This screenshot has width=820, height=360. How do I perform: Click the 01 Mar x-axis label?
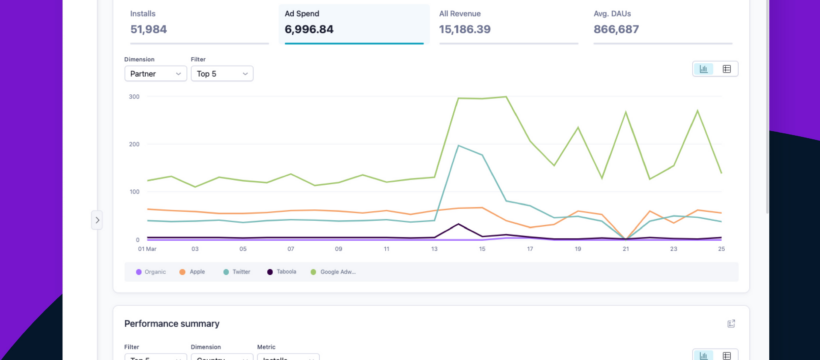pos(147,249)
